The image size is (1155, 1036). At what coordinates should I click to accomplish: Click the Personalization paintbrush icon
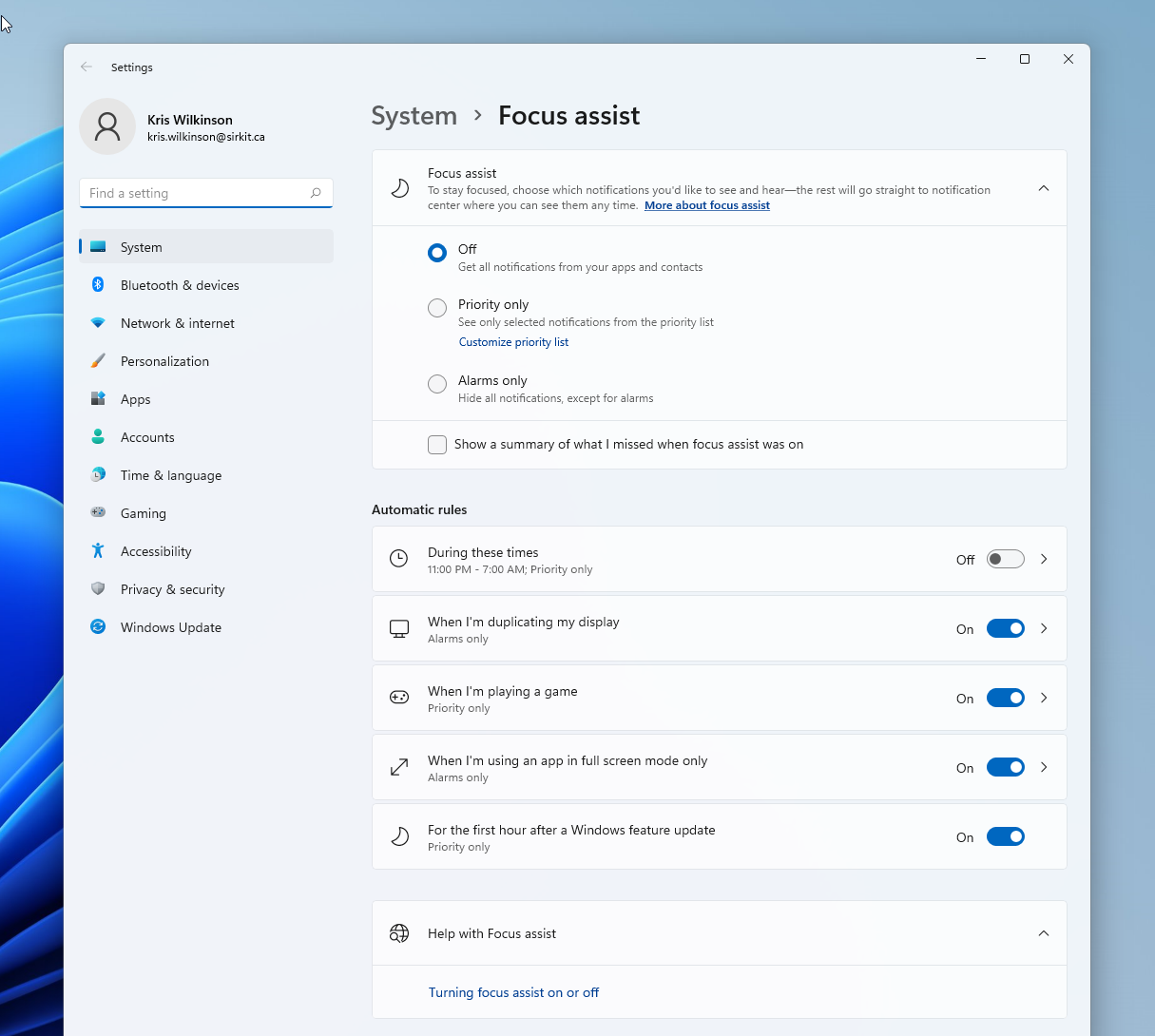coord(98,361)
